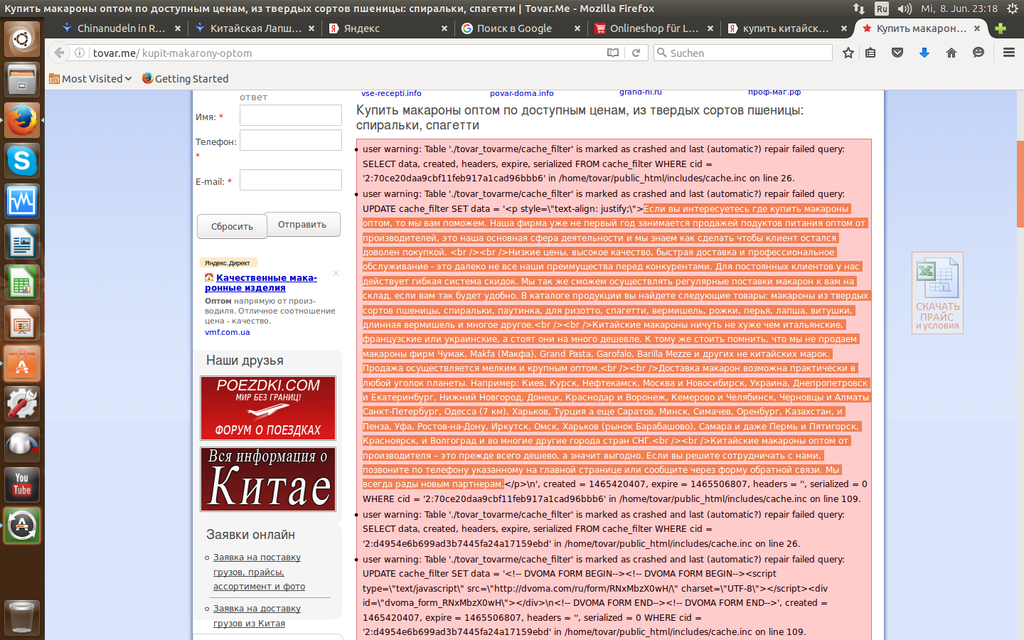Open the Getting Started bookmark
Viewport: 1024px width, 640px height.
click(185, 78)
